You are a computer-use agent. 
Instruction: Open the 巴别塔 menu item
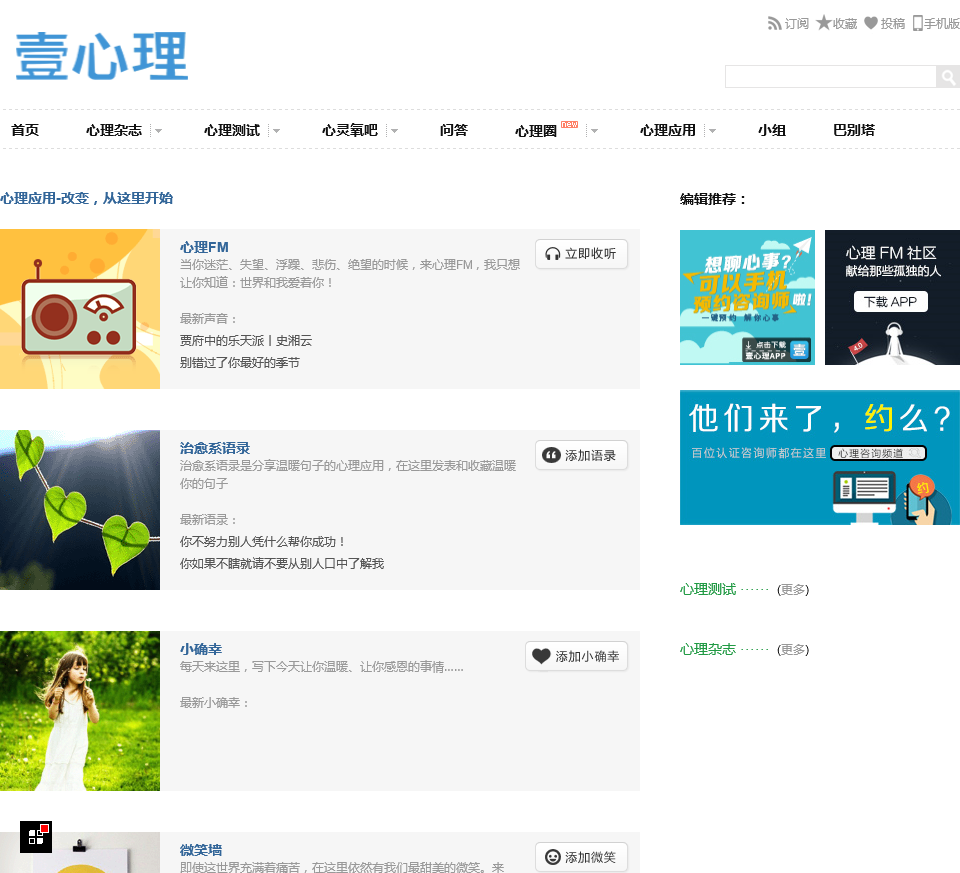(854, 130)
